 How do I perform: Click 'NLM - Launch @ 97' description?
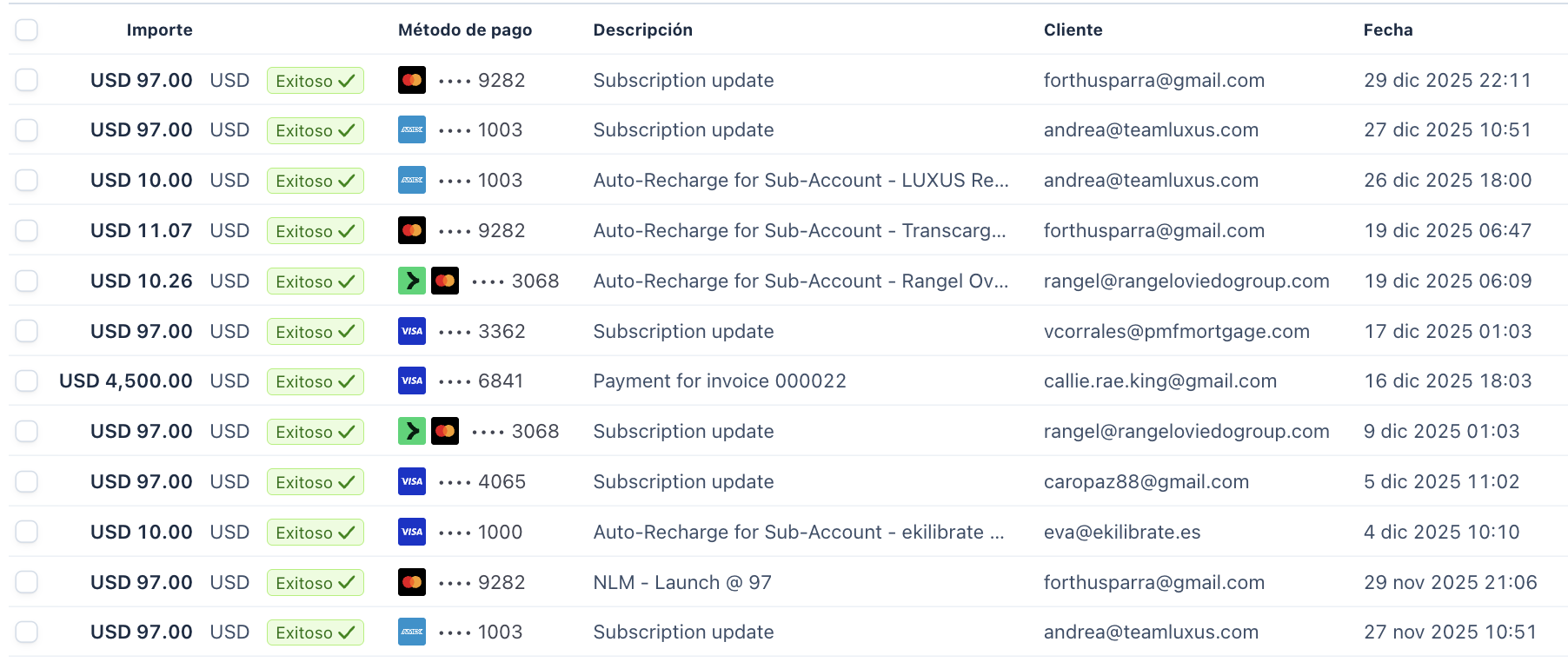pos(682,582)
